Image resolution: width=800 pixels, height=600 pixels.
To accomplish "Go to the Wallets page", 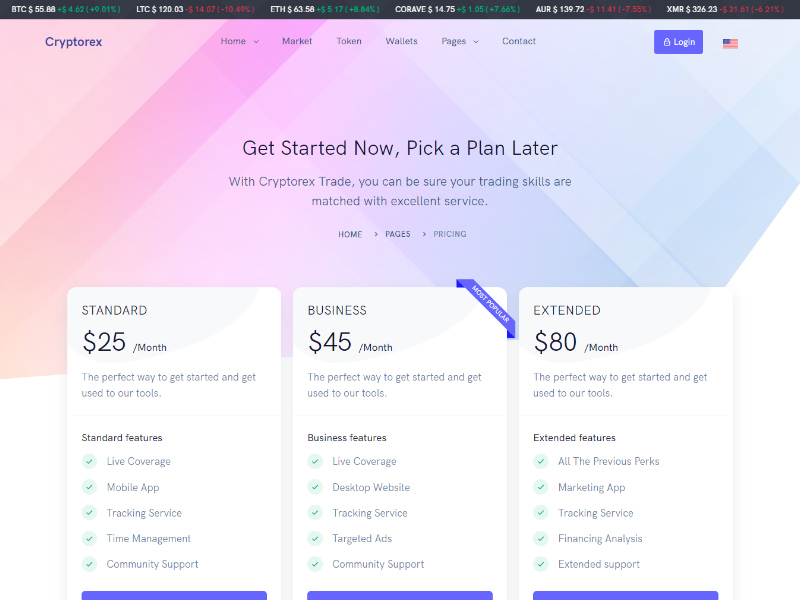I will (402, 41).
